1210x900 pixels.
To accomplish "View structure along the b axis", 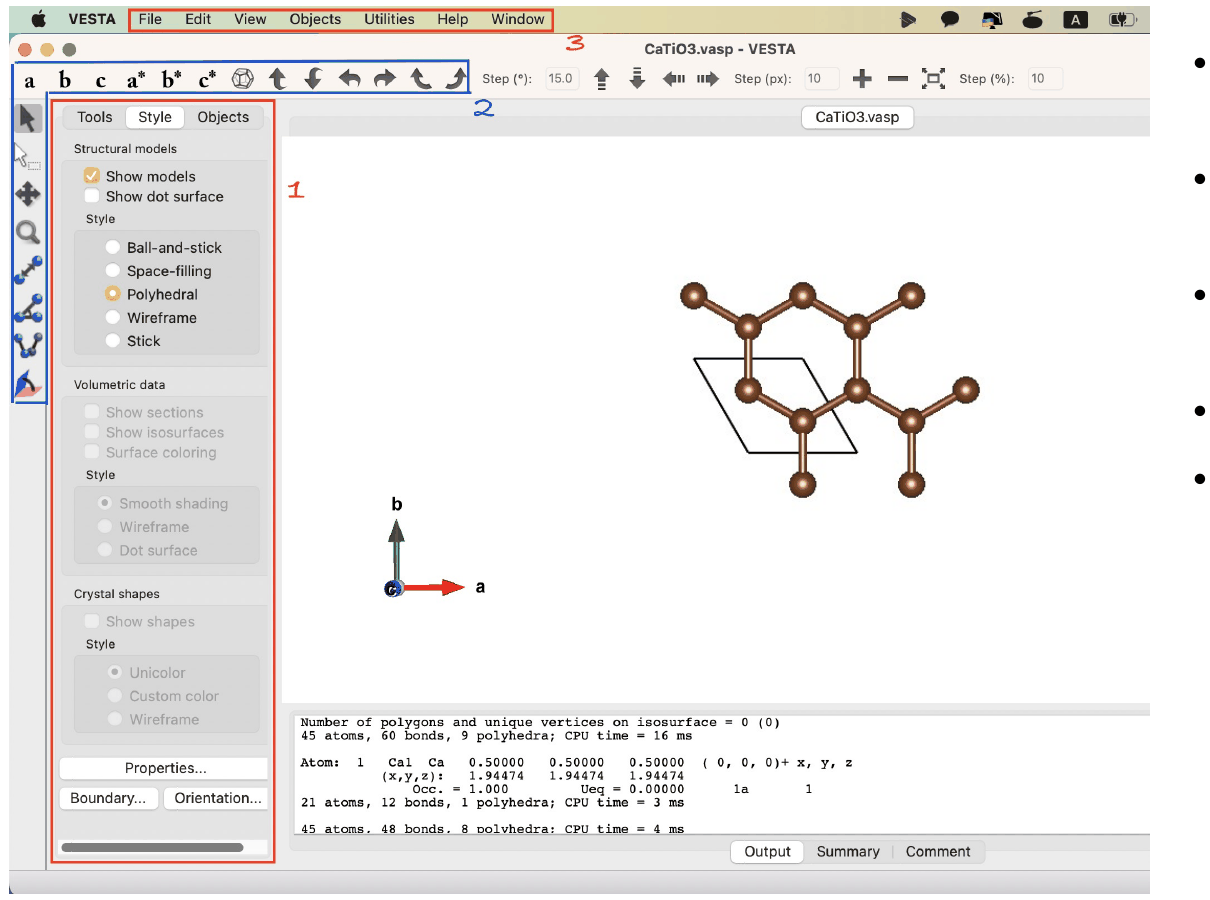I will coord(65,80).
